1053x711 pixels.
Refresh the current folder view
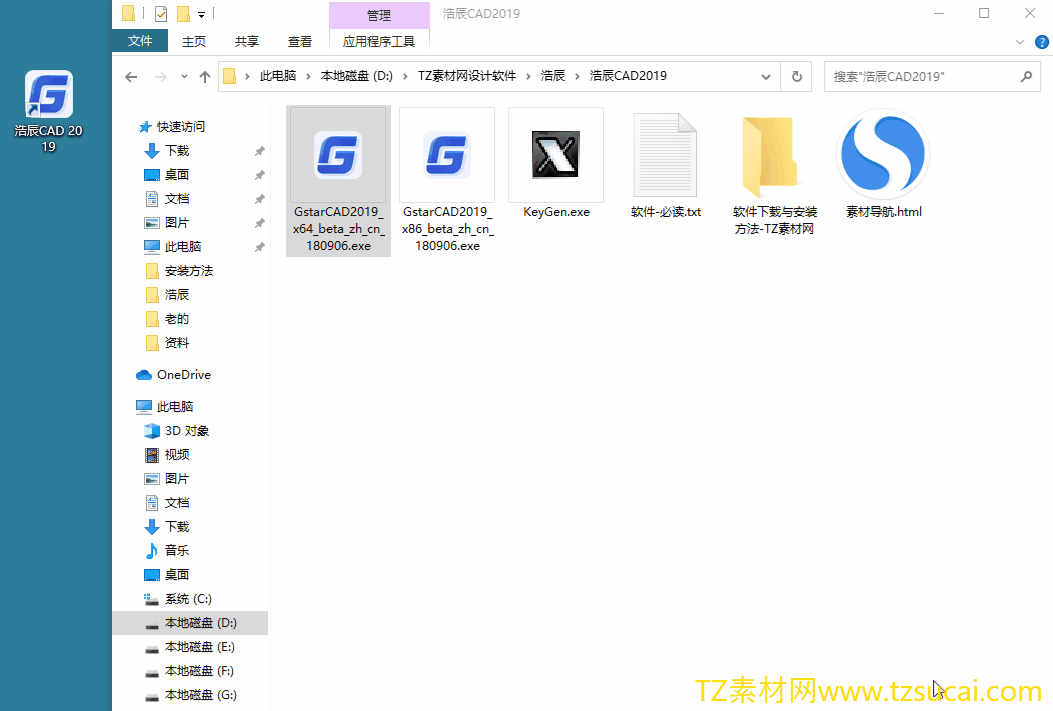click(796, 77)
